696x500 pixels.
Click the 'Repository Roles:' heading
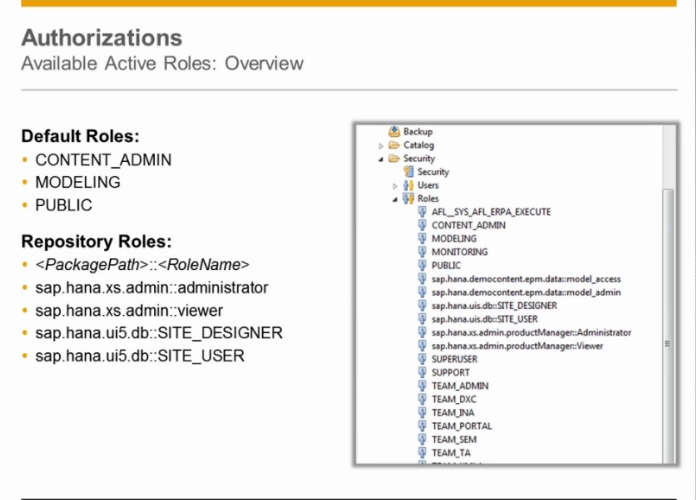(96, 242)
